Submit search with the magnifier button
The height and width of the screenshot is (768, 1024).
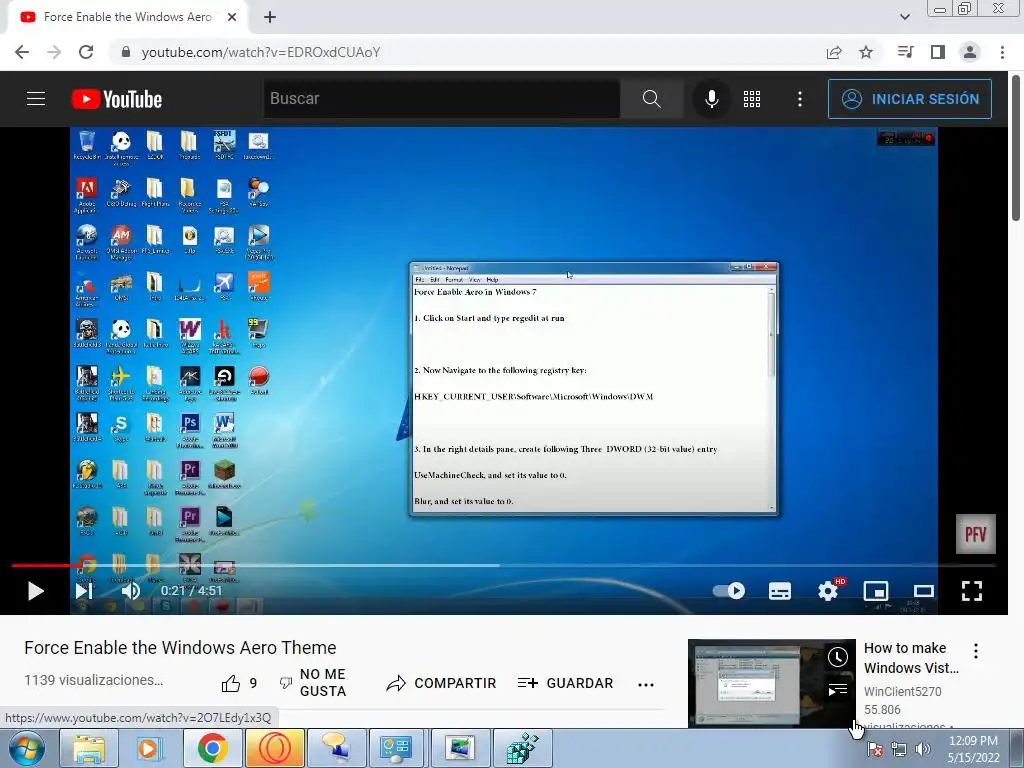(x=651, y=99)
